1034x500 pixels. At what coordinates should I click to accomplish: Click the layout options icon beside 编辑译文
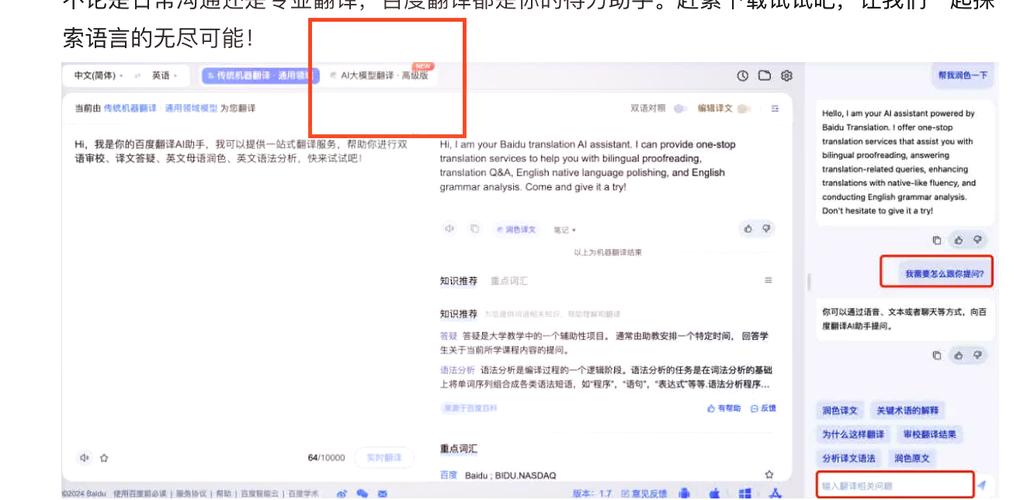[775, 109]
